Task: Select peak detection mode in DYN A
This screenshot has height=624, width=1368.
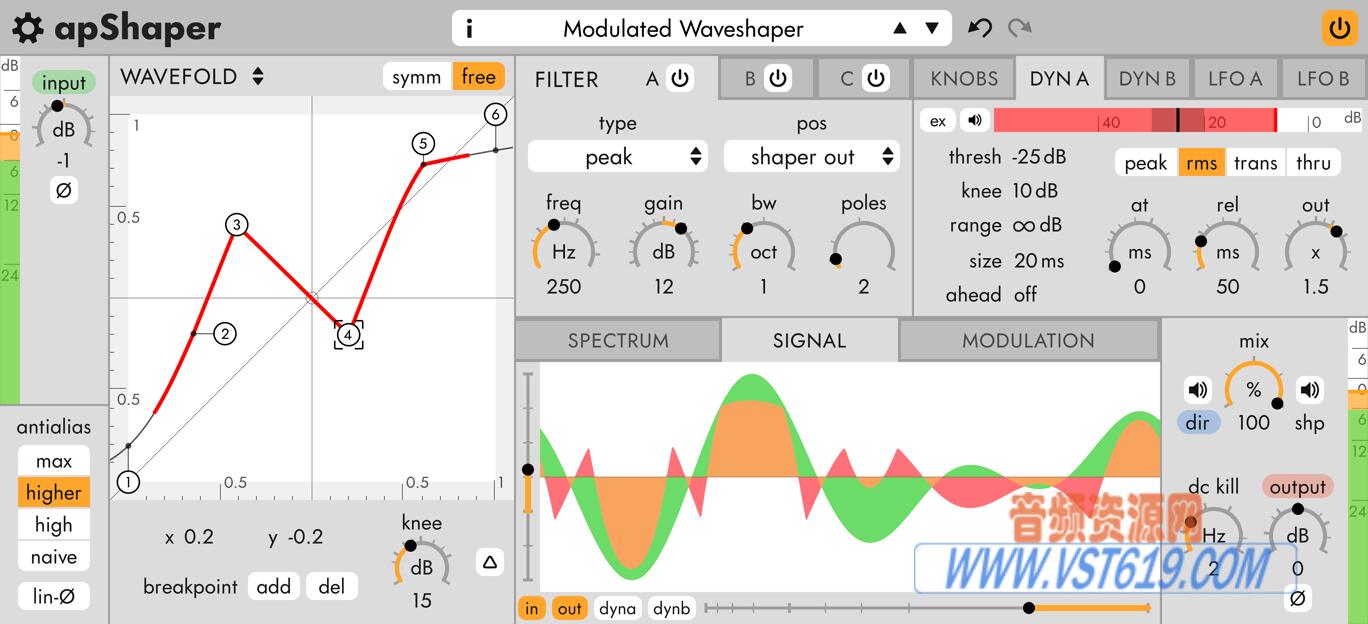Action: (1145, 162)
